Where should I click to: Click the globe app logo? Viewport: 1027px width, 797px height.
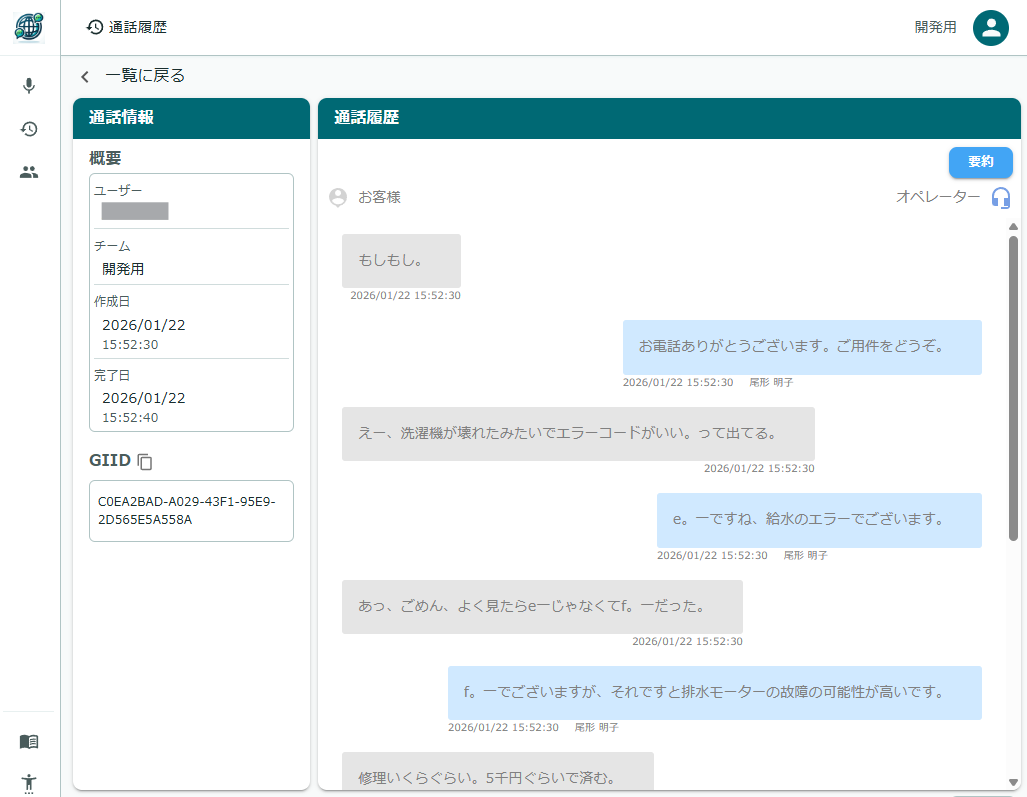click(x=29, y=27)
